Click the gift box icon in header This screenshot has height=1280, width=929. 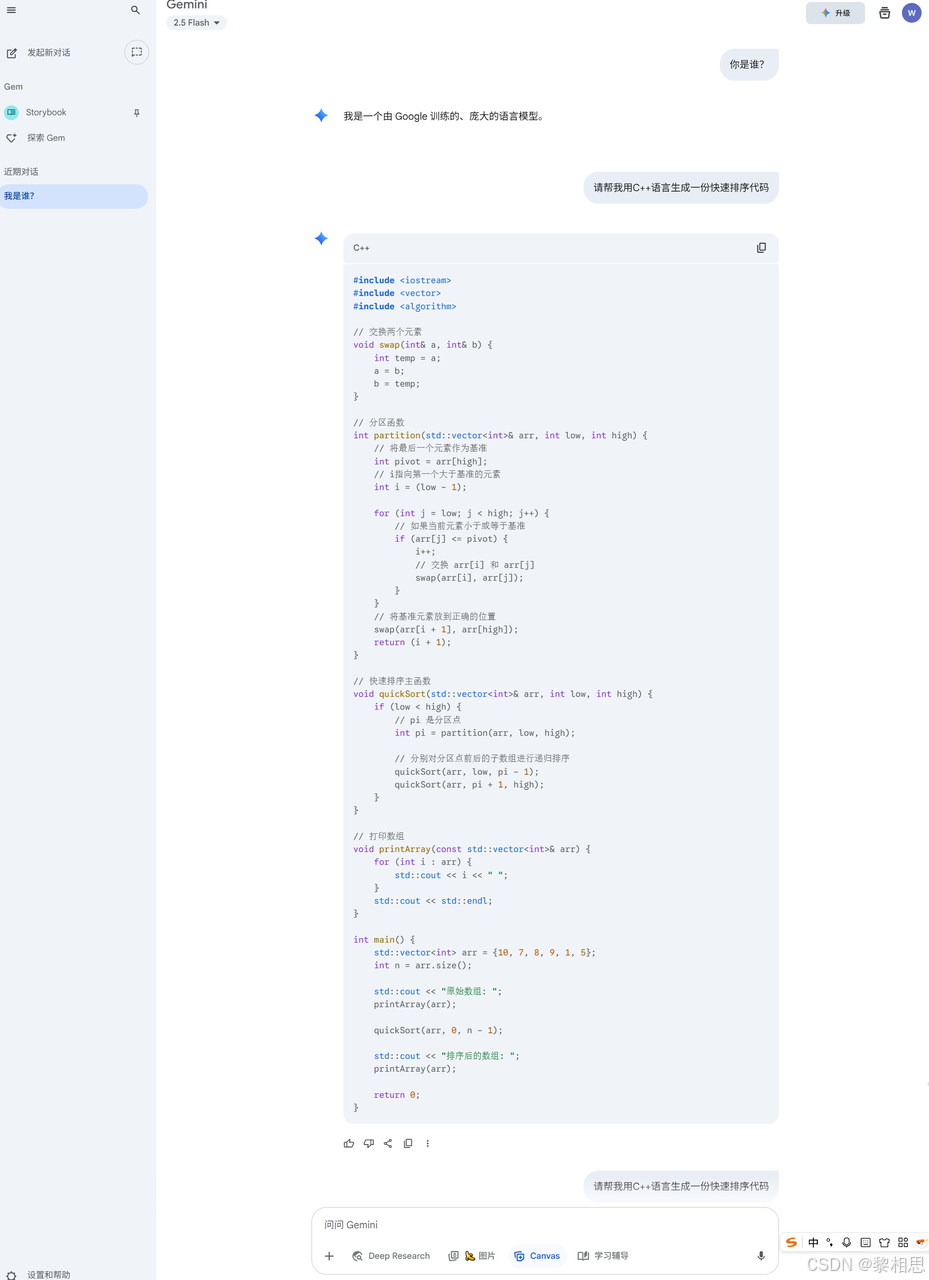(x=884, y=13)
